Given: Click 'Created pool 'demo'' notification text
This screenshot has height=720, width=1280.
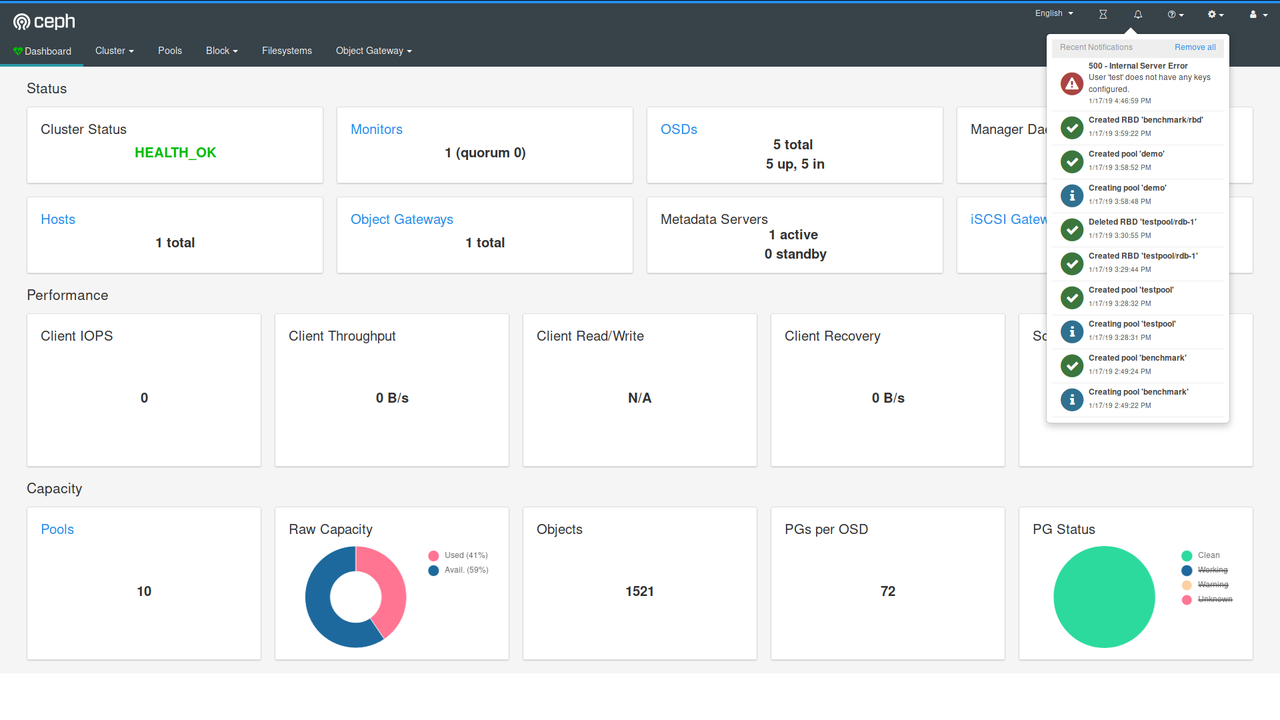Looking at the screenshot, I should 1127,154.
